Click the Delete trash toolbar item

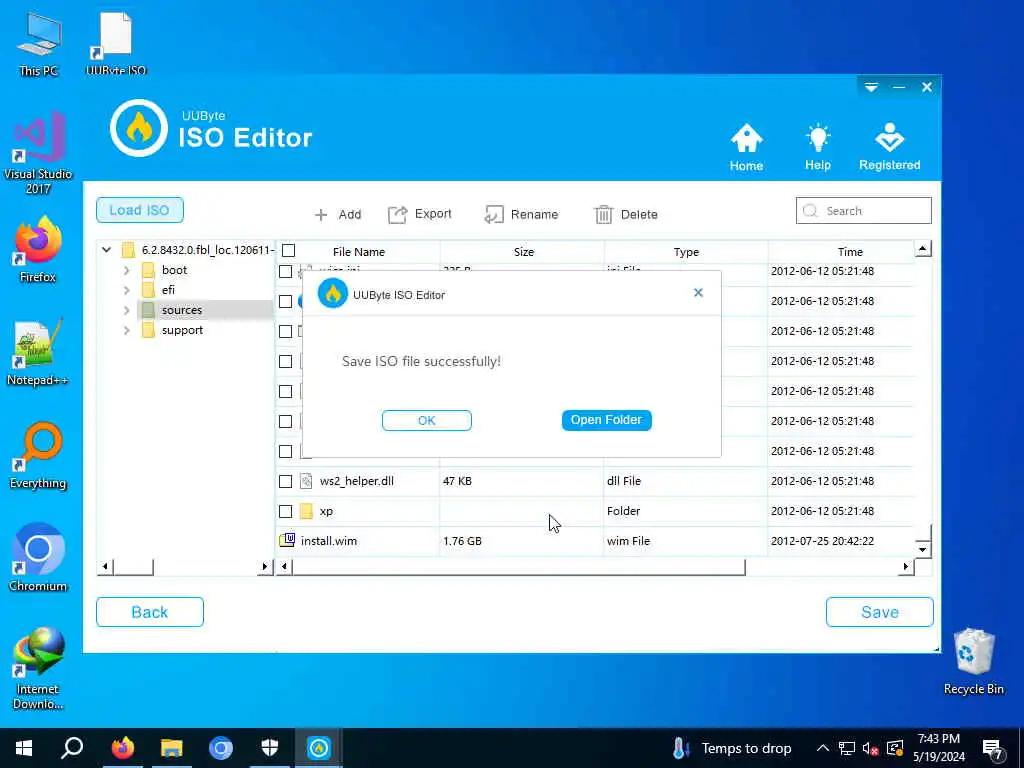pyautogui.click(x=626, y=214)
